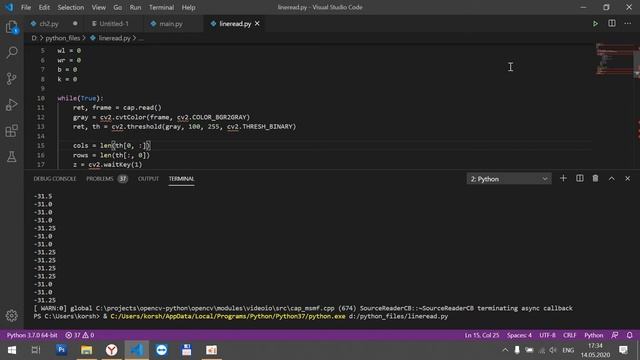Close the terminal panel
The width and height of the screenshot is (640, 360).
tap(627, 178)
